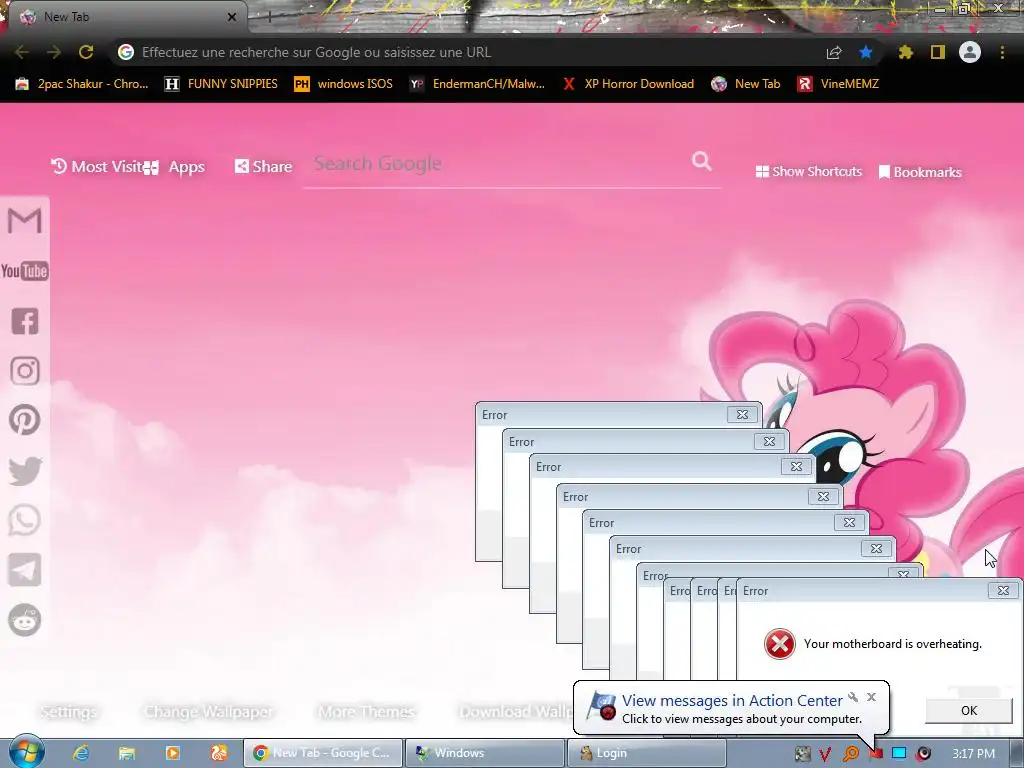The width and height of the screenshot is (1024, 768).
Task: Switch to New Tab - Google Chrome taskbar button
Action: coord(323,753)
